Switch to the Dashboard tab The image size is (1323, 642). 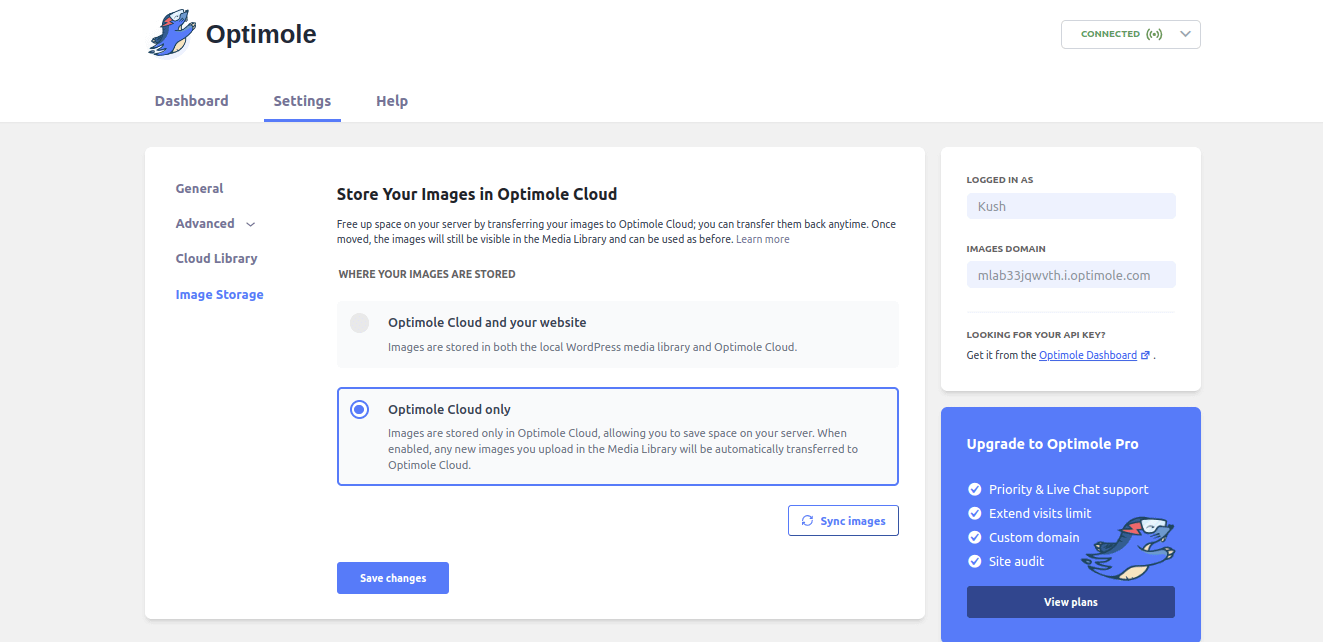point(191,101)
